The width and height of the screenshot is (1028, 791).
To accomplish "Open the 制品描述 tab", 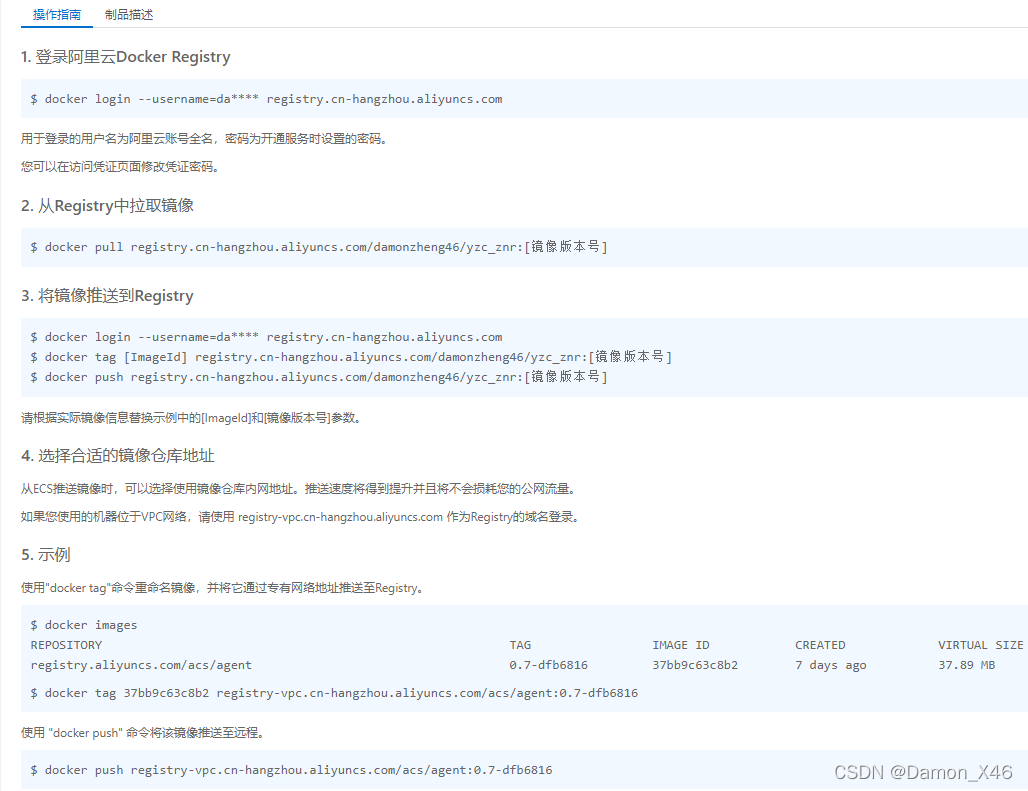I will click(129, 14).
